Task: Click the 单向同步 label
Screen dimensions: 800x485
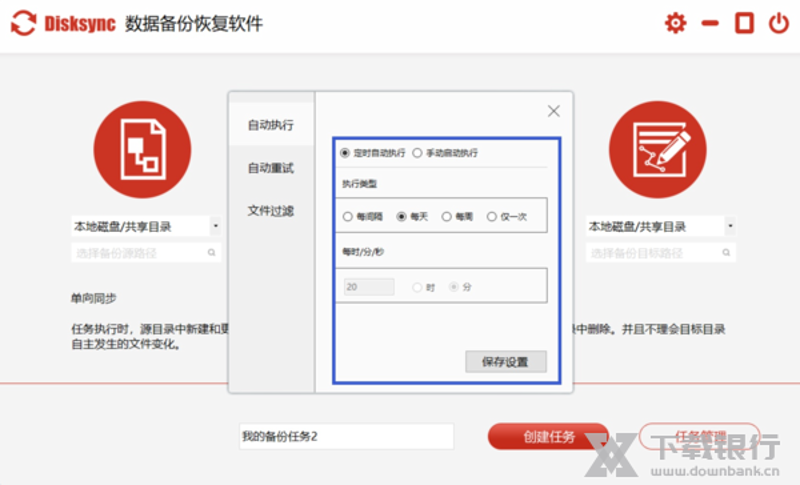Action: pyautogui.click(x=93, y=298)
